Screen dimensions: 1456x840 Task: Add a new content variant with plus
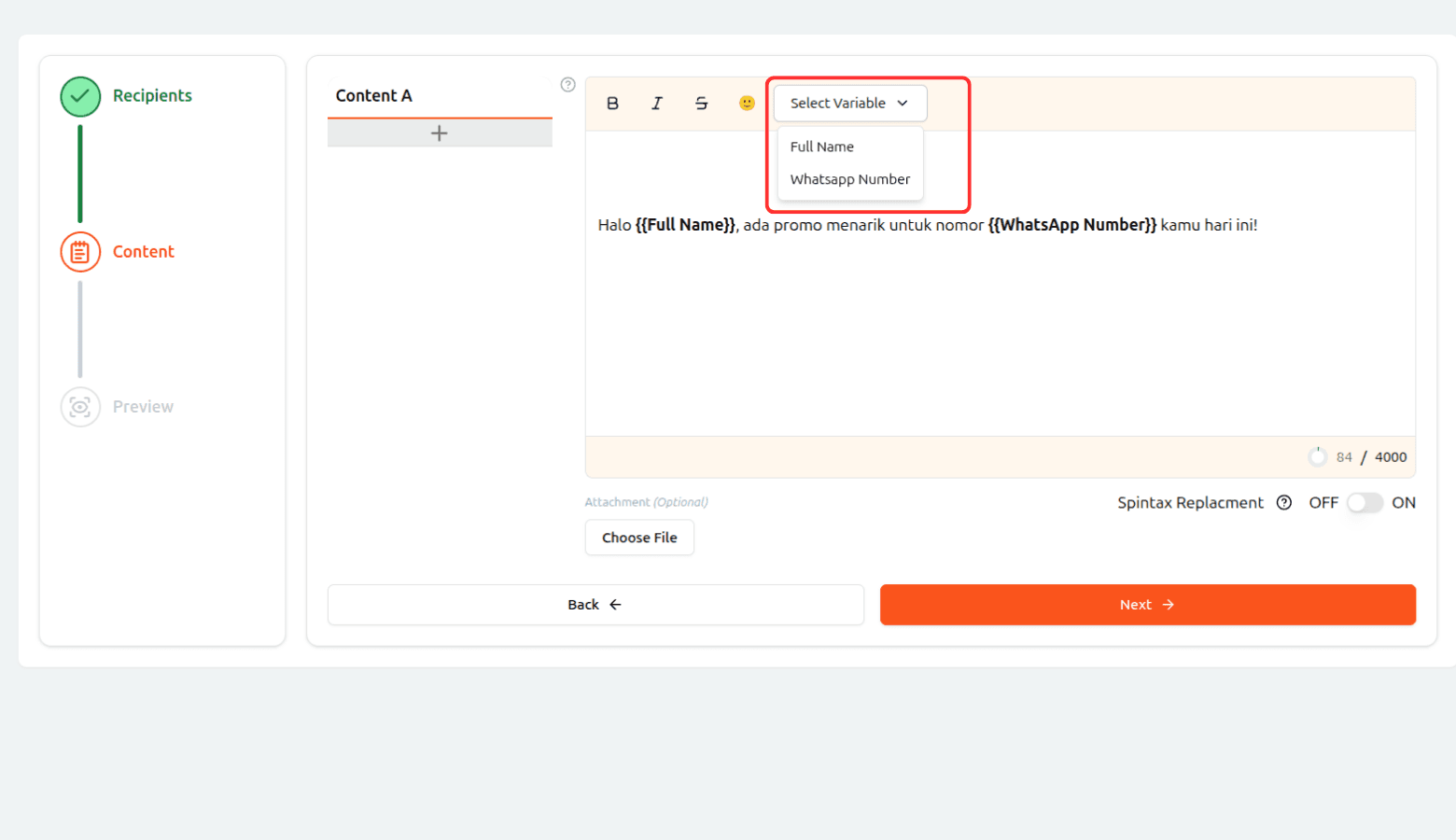coord(440,133)
